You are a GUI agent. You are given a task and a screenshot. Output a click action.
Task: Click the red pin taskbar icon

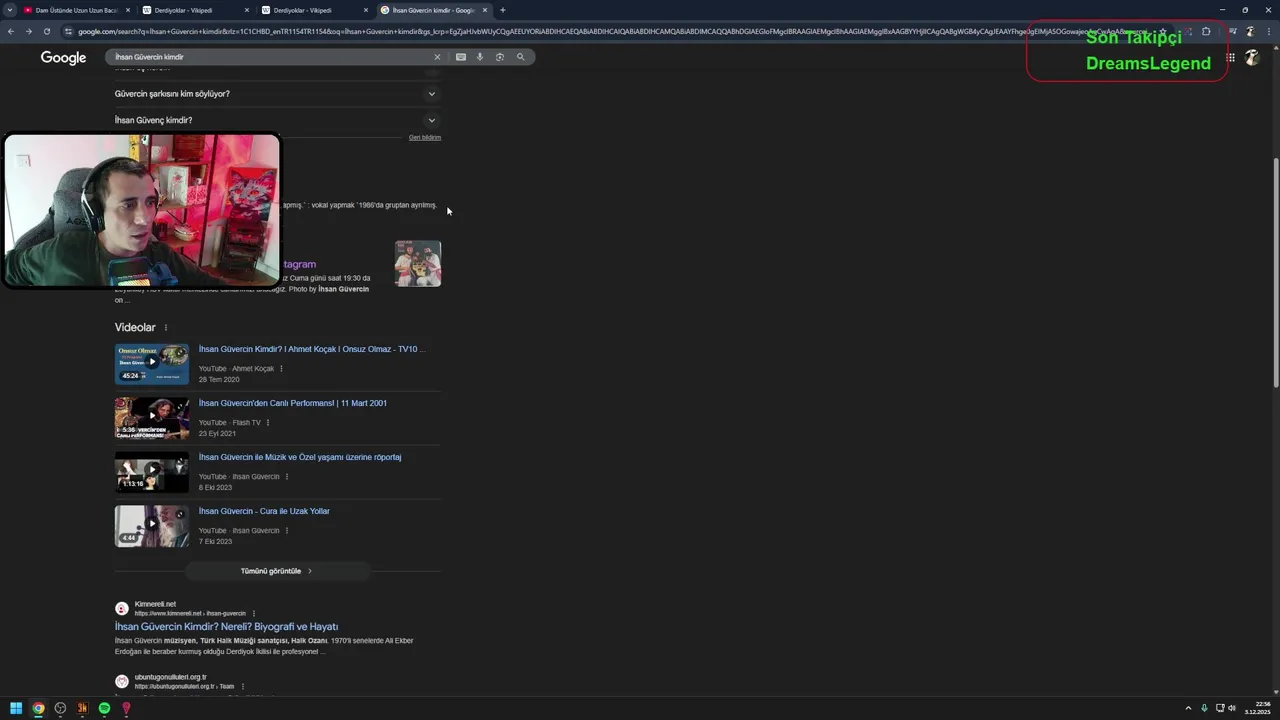click(126, 708)
